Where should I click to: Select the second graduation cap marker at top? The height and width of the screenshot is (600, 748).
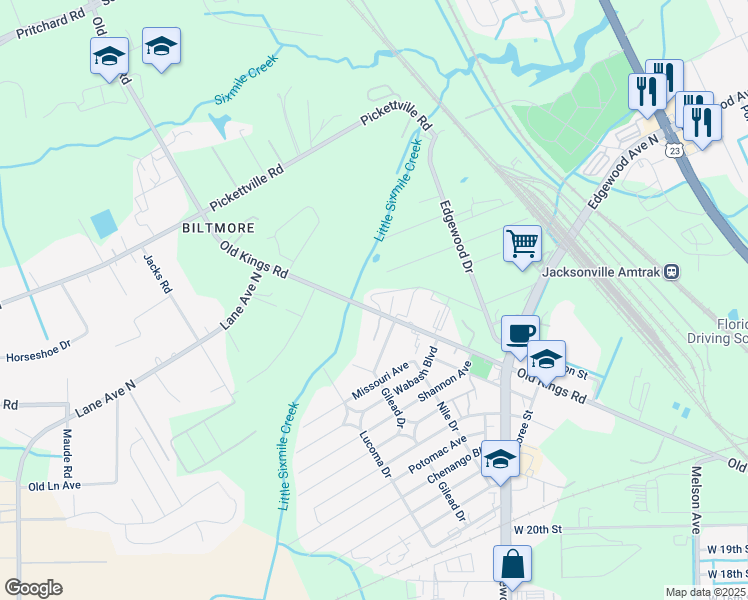(161, 47)
